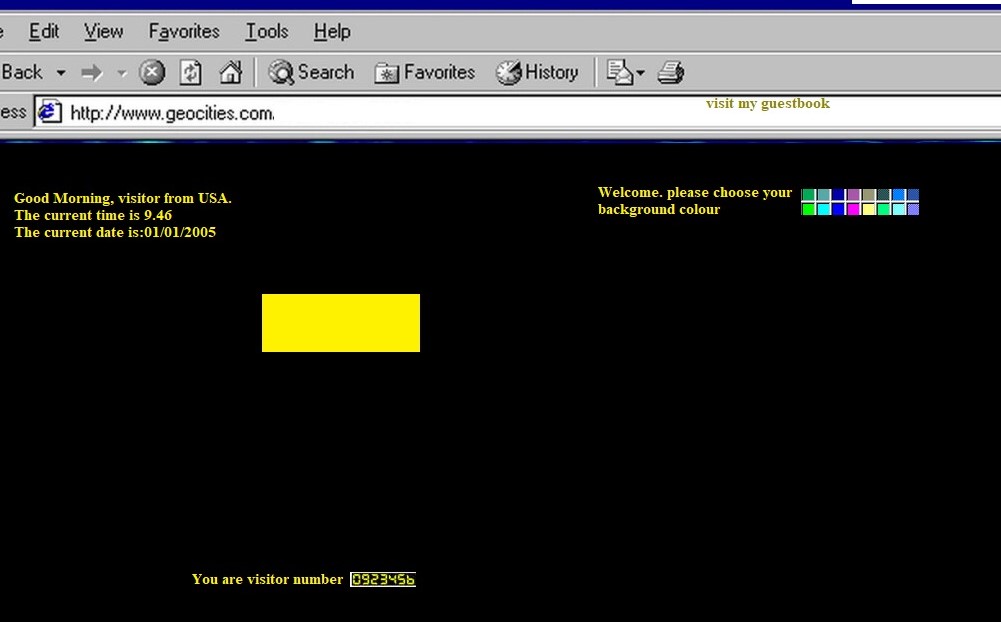This screenshot has width=1001, height=622.
Task: Open the Search pane from toolbar
Action: (x=311, y=72)
